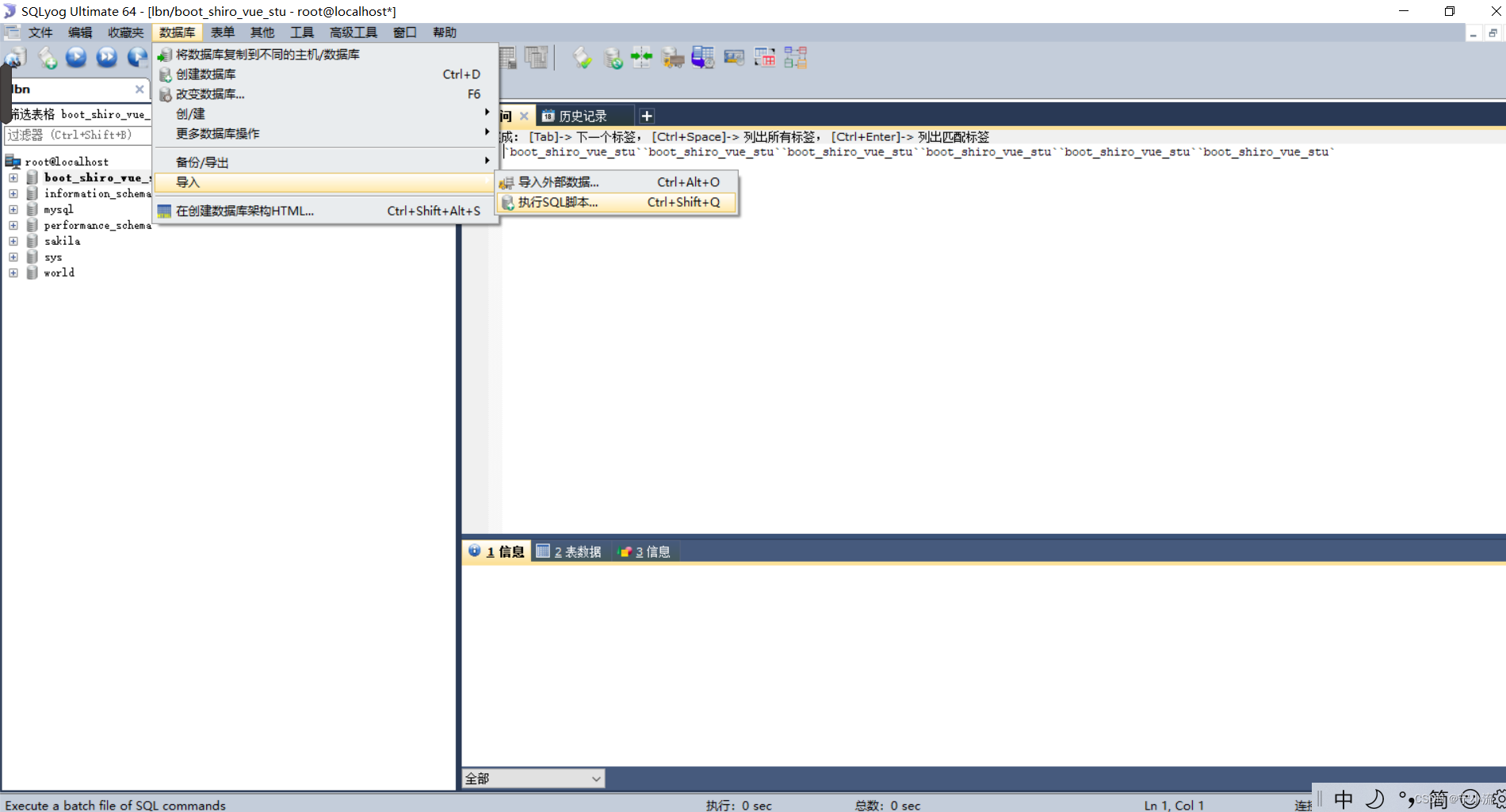Expand the mysql database node
1506x812 pixels.
coord(13,209)
